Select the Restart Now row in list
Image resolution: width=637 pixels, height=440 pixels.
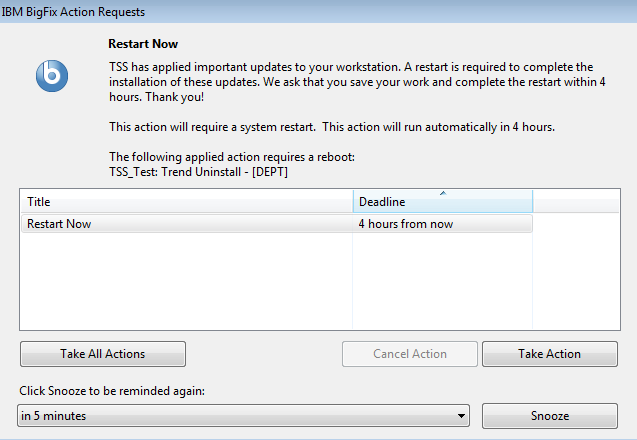pos(277,224)
